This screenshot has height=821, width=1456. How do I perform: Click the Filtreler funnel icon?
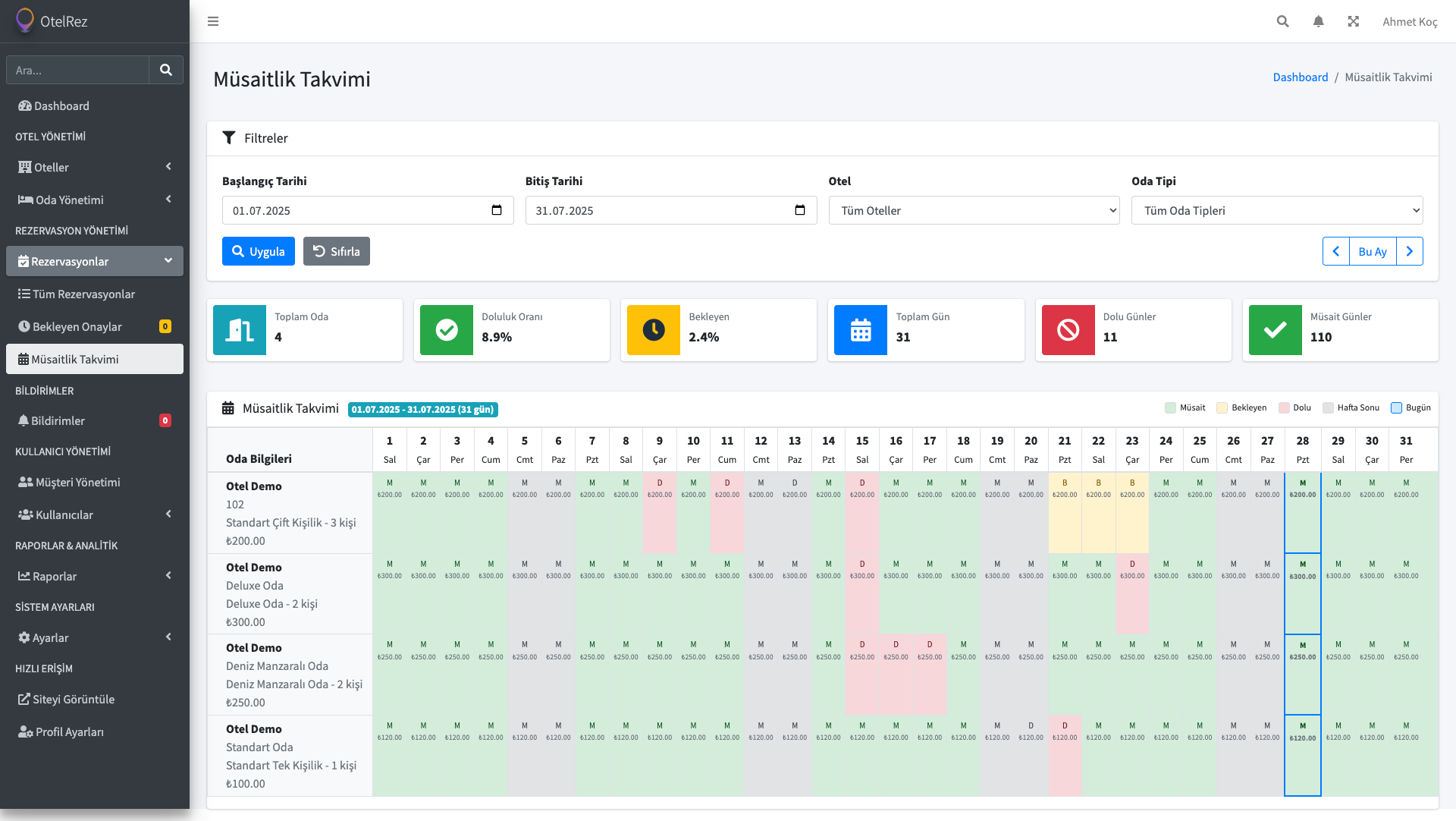tap(228, 137)
